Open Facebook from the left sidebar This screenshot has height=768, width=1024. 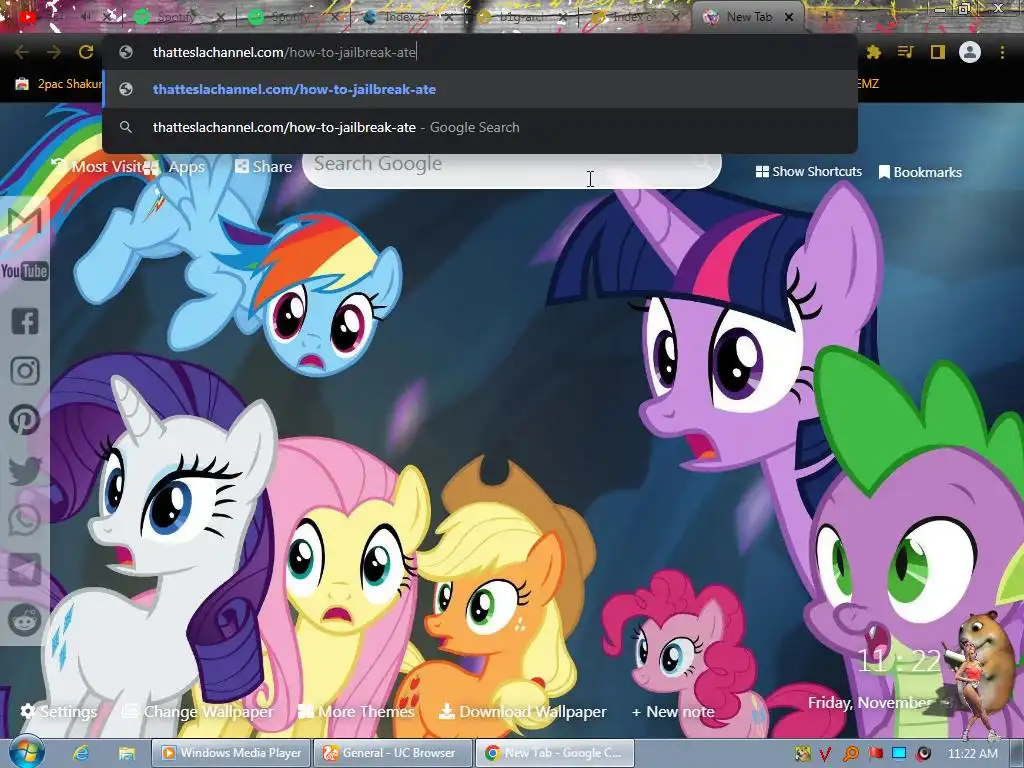click(x=25, y=321)
